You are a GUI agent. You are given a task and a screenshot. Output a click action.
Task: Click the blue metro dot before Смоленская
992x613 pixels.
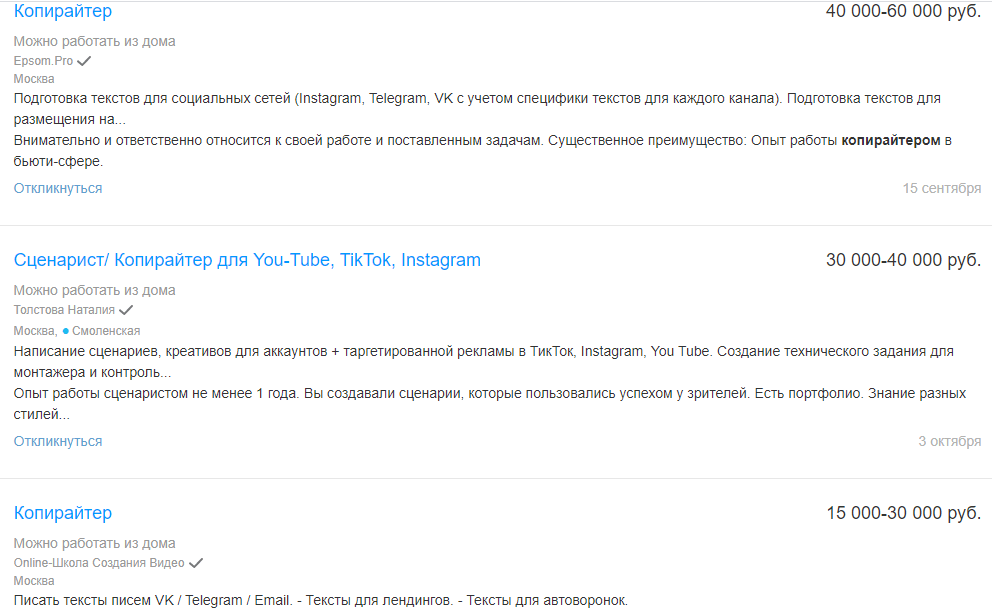point(66,331)
